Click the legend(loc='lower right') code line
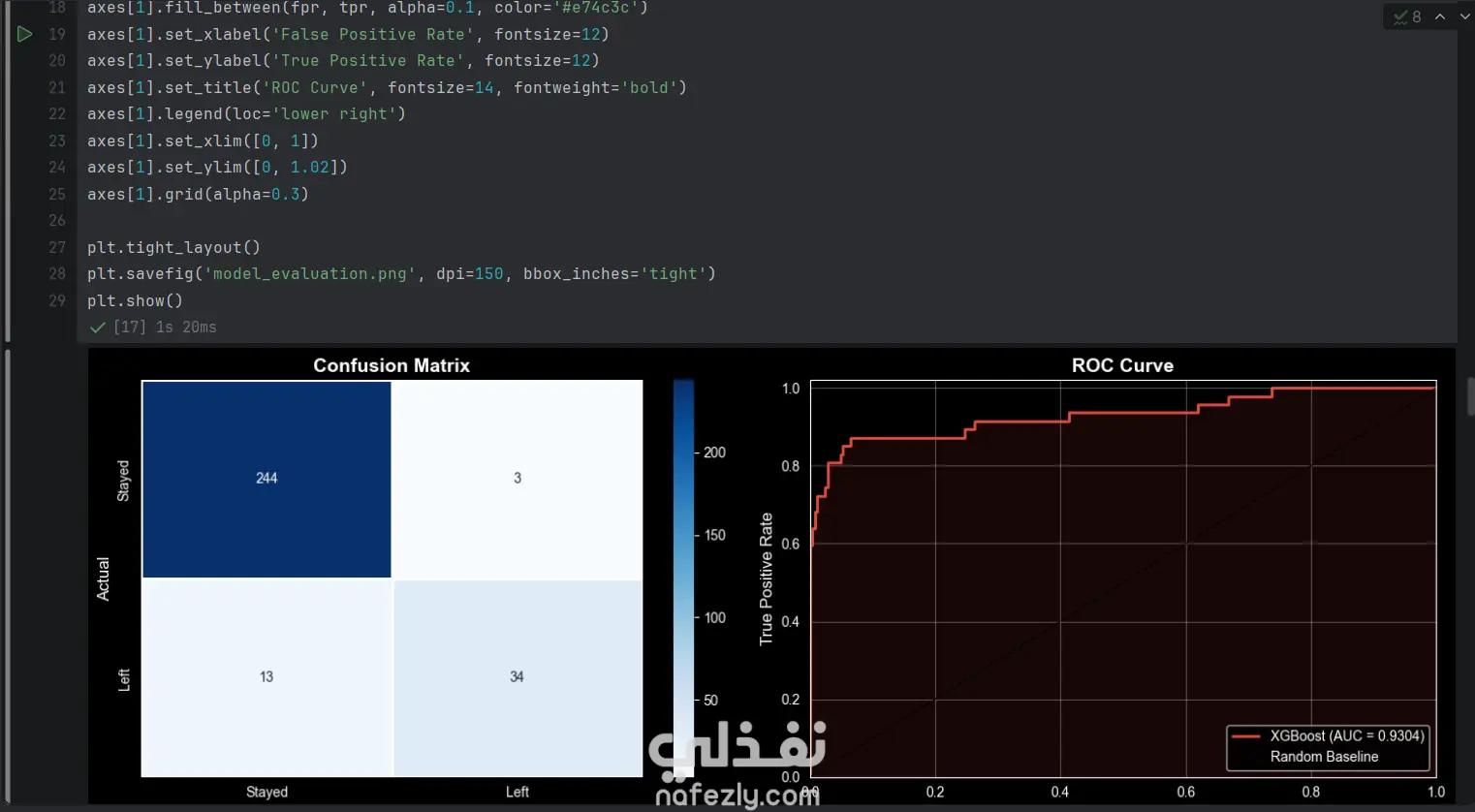The width and height of the screenshot is (1475, 812). [x=246, y=114]
